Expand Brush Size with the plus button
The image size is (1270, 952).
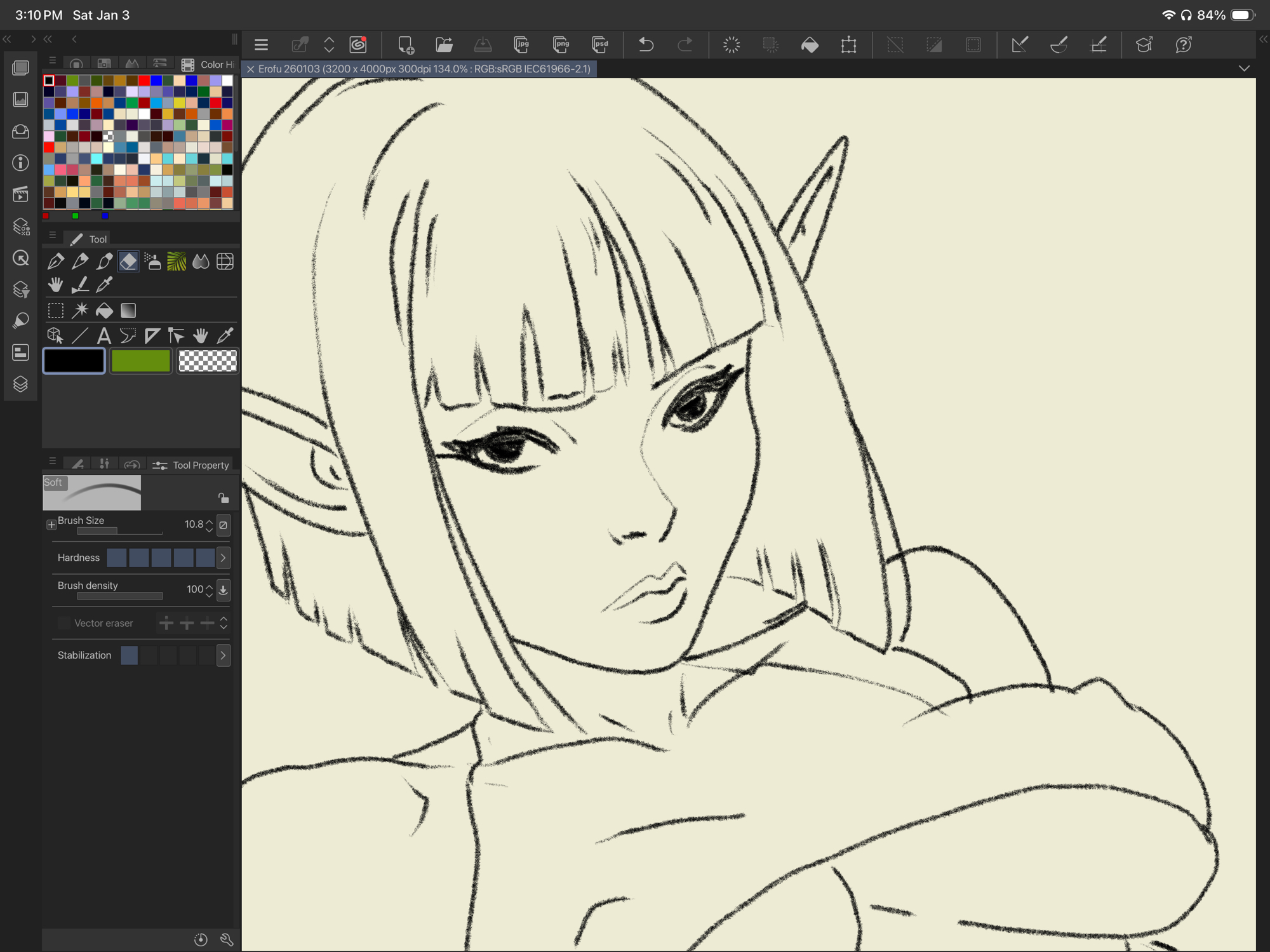pyautogui.click(x=51, y=525)
